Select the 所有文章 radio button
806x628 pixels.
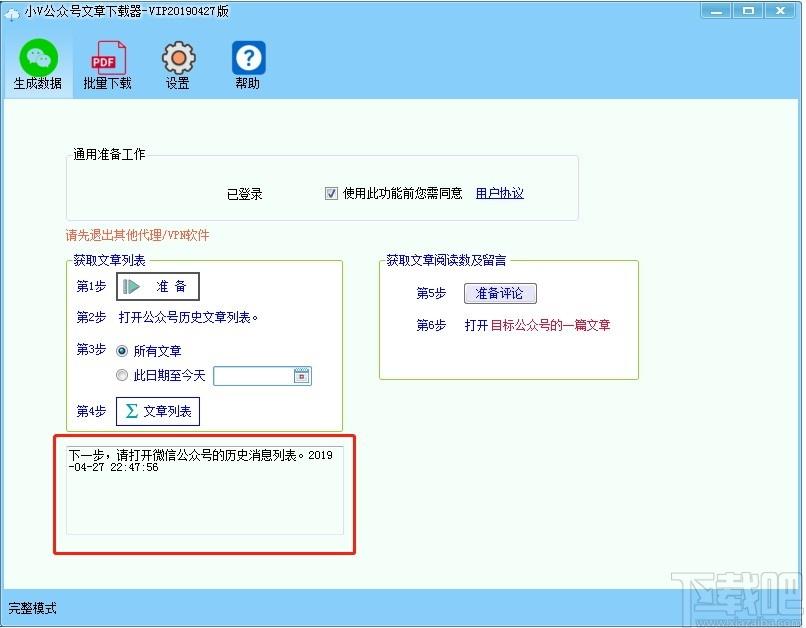[122, 352]
